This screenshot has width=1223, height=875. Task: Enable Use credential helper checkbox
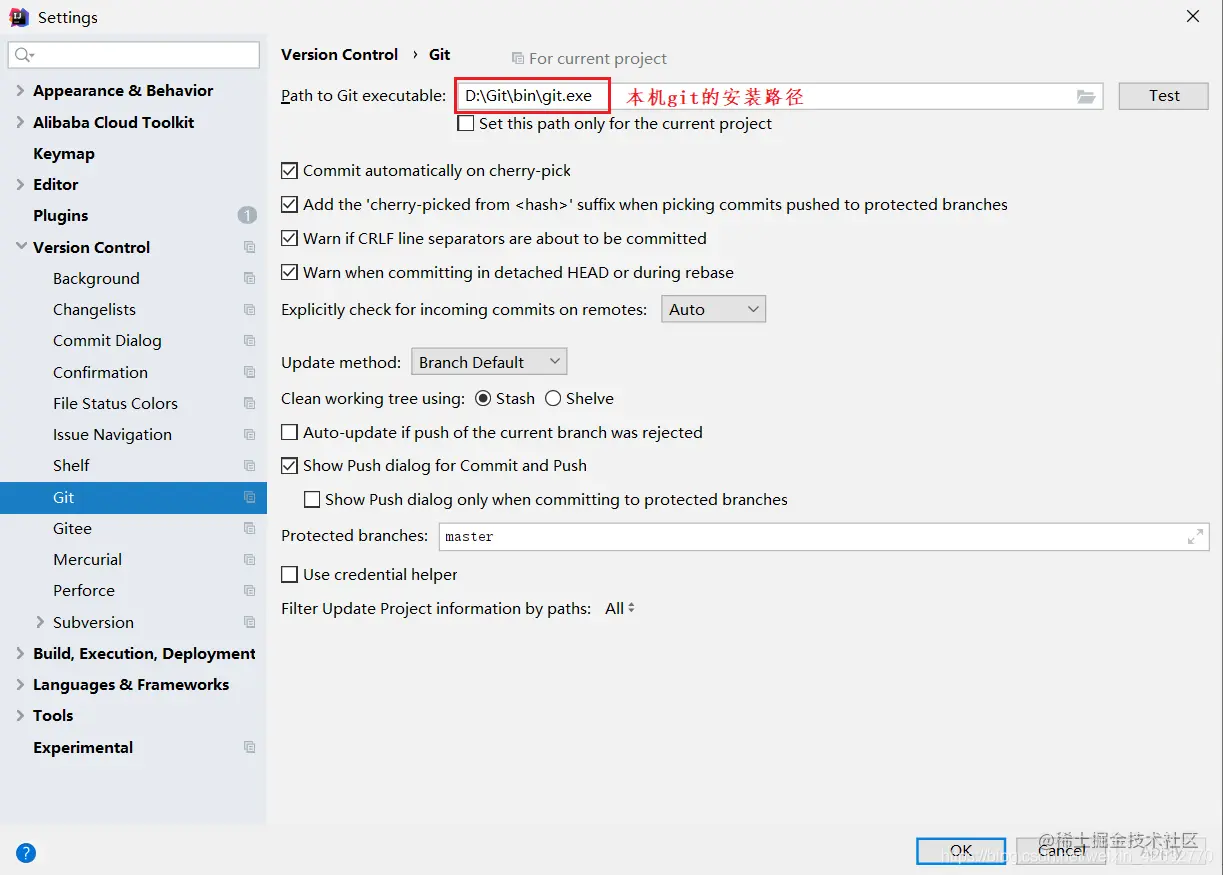click(289, 575)
